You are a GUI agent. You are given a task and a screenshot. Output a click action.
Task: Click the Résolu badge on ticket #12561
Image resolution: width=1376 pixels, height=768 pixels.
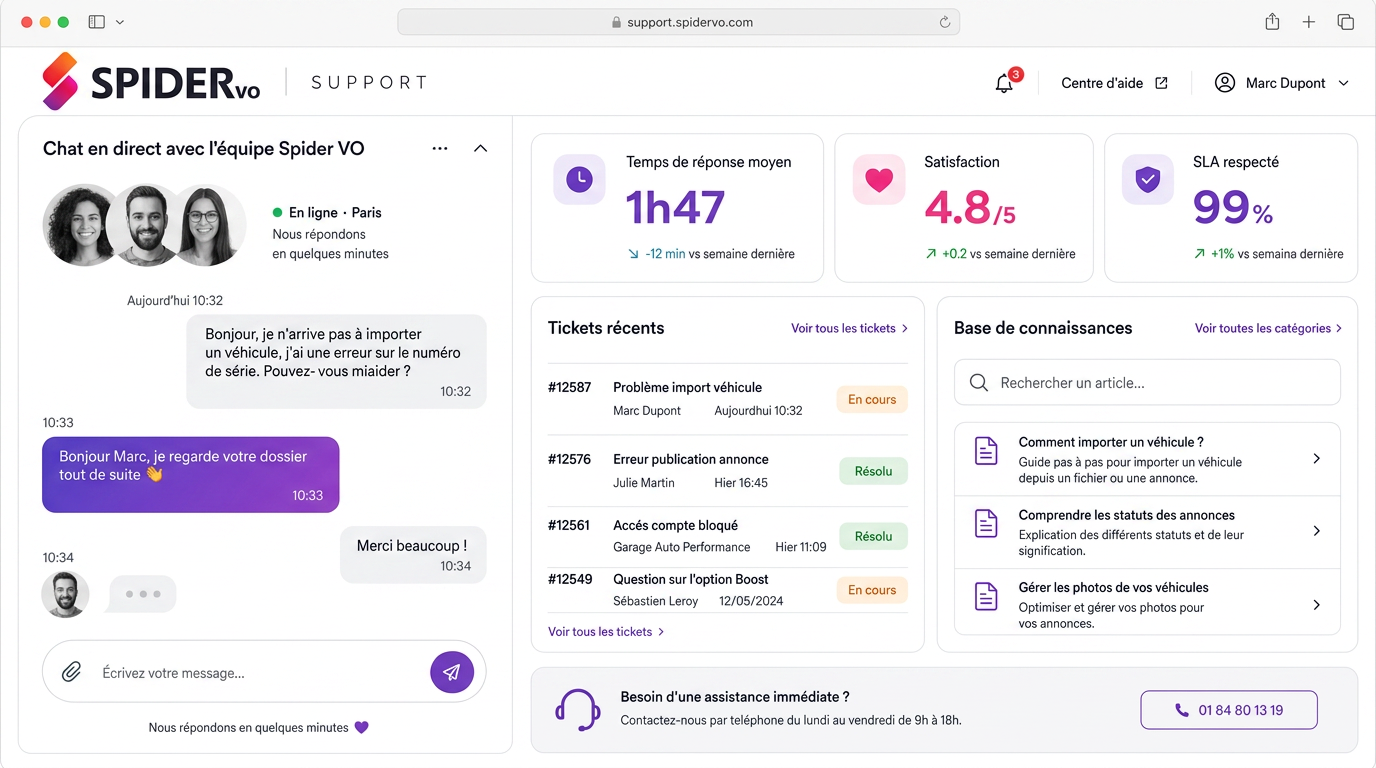pos(873,536)
